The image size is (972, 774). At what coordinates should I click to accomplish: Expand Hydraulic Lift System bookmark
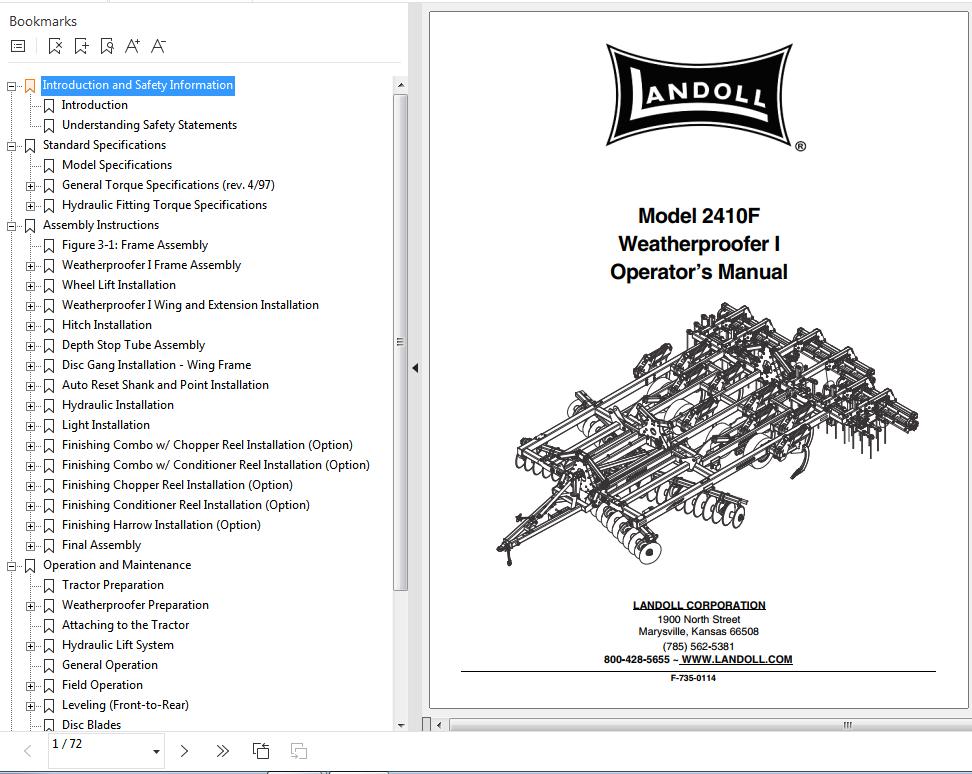(x=30, y=646)
